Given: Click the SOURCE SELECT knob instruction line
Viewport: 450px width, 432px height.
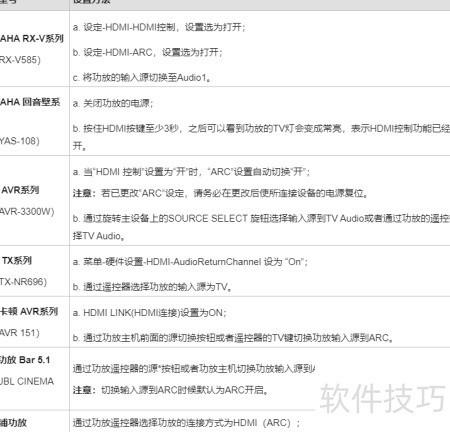Looking at the screenshot, I should tap(261, 227).
